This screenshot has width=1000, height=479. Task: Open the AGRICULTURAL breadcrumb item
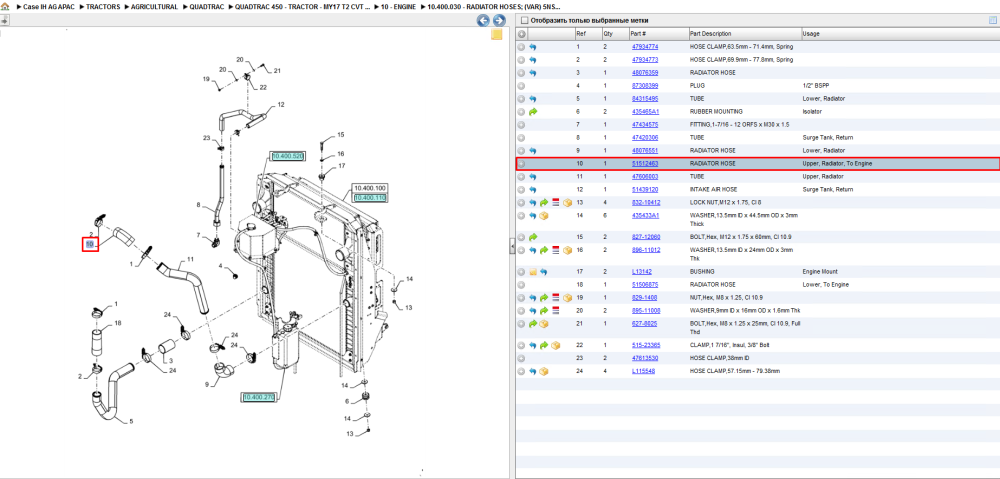pos(154,6)
